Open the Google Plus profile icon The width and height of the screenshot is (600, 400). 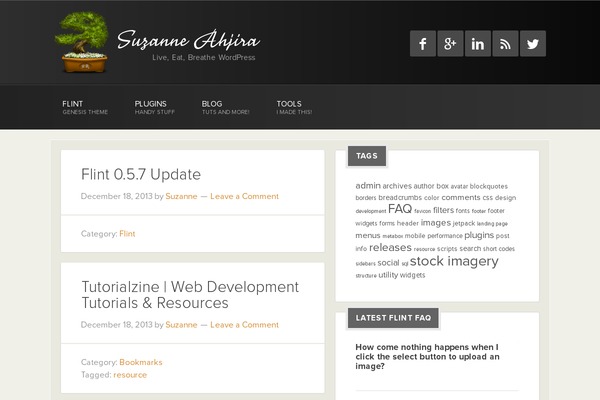pos(450,44)
